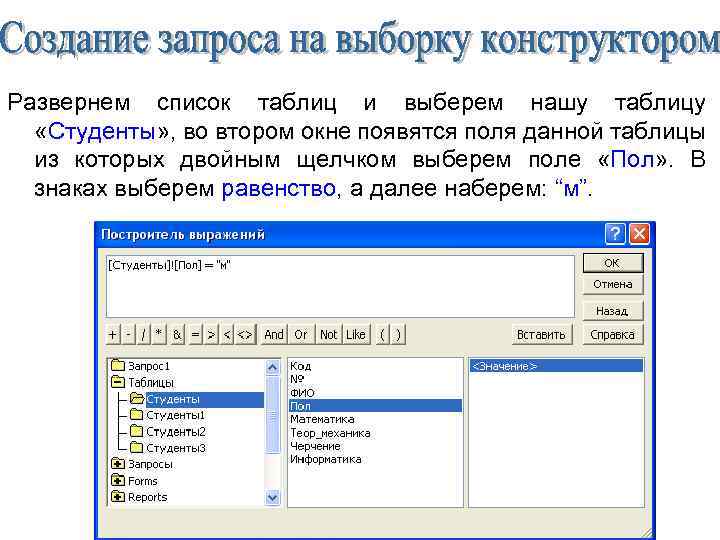Insert the Like operator
The height and width of the screenshot is (540, 720).
(x=356, y=335)
